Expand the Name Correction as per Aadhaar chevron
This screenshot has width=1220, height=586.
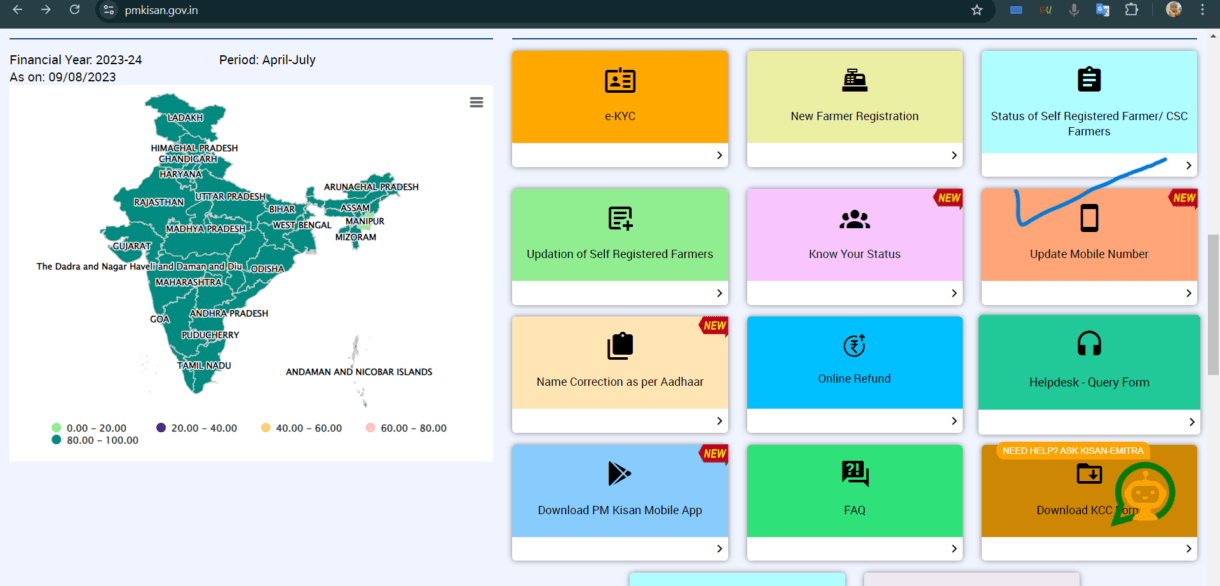[x=719, y=421]
